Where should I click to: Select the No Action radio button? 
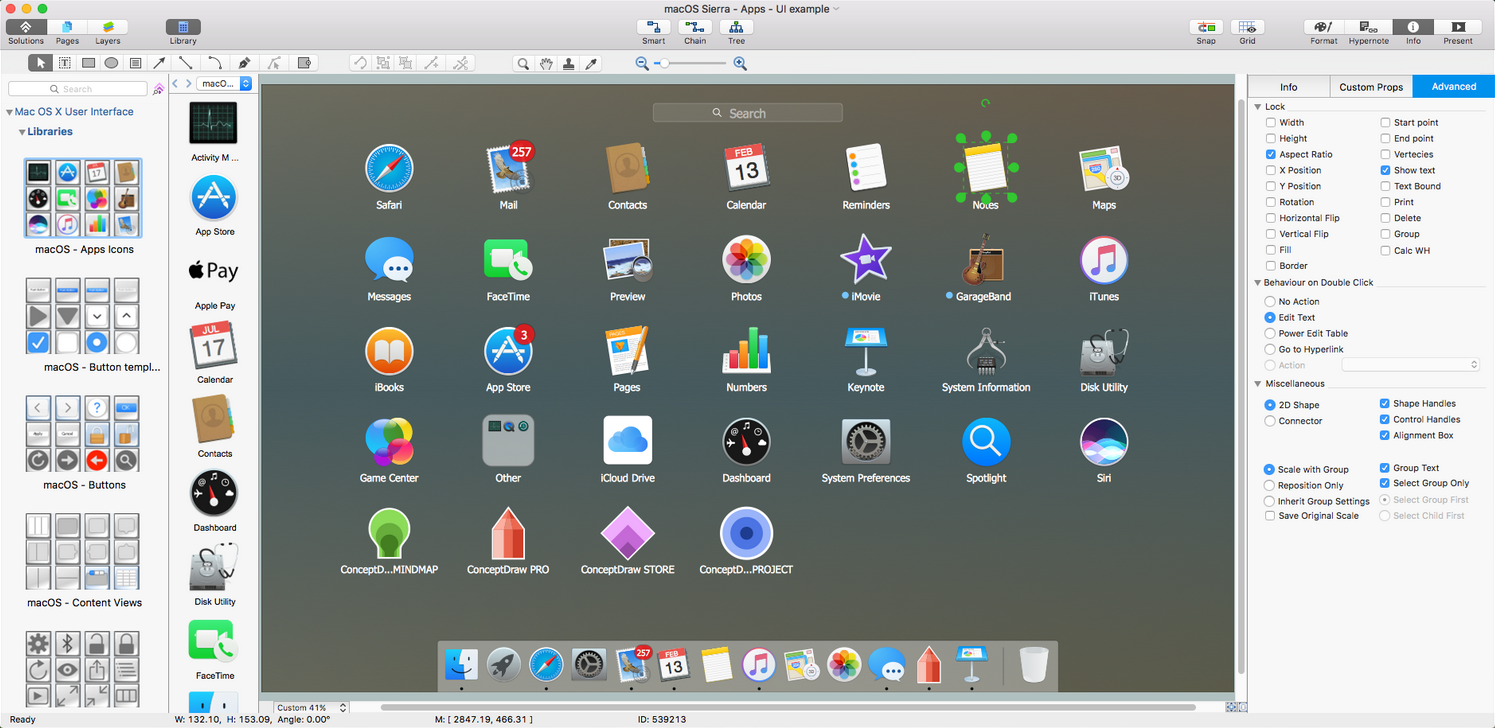pyautogui.click(x=1270, y=301)
